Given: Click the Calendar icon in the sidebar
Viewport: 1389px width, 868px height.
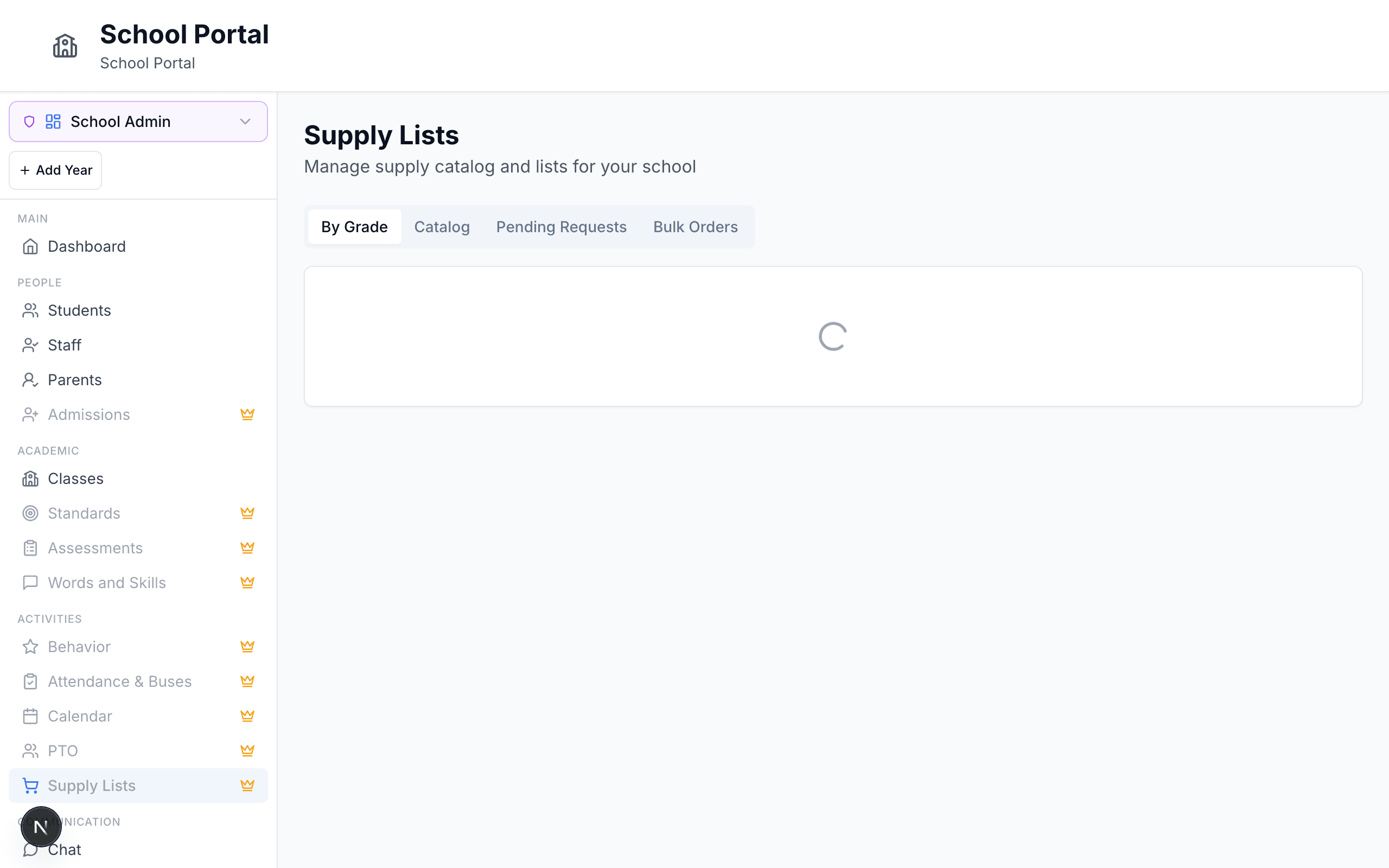Looking at the screenshot, I should point(30,716).
